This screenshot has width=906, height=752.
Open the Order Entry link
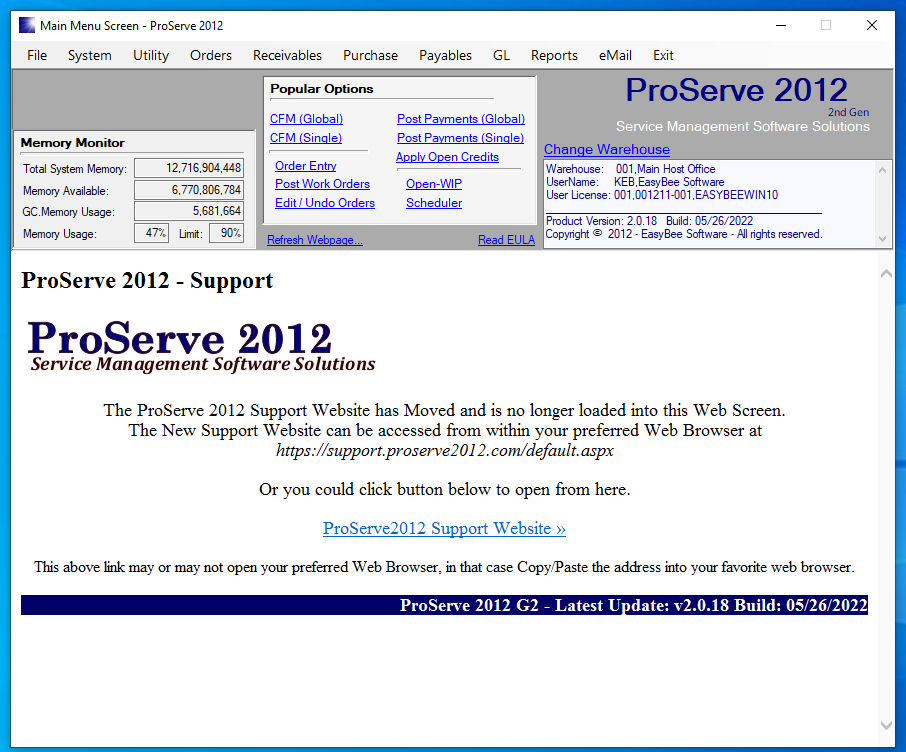306,166
